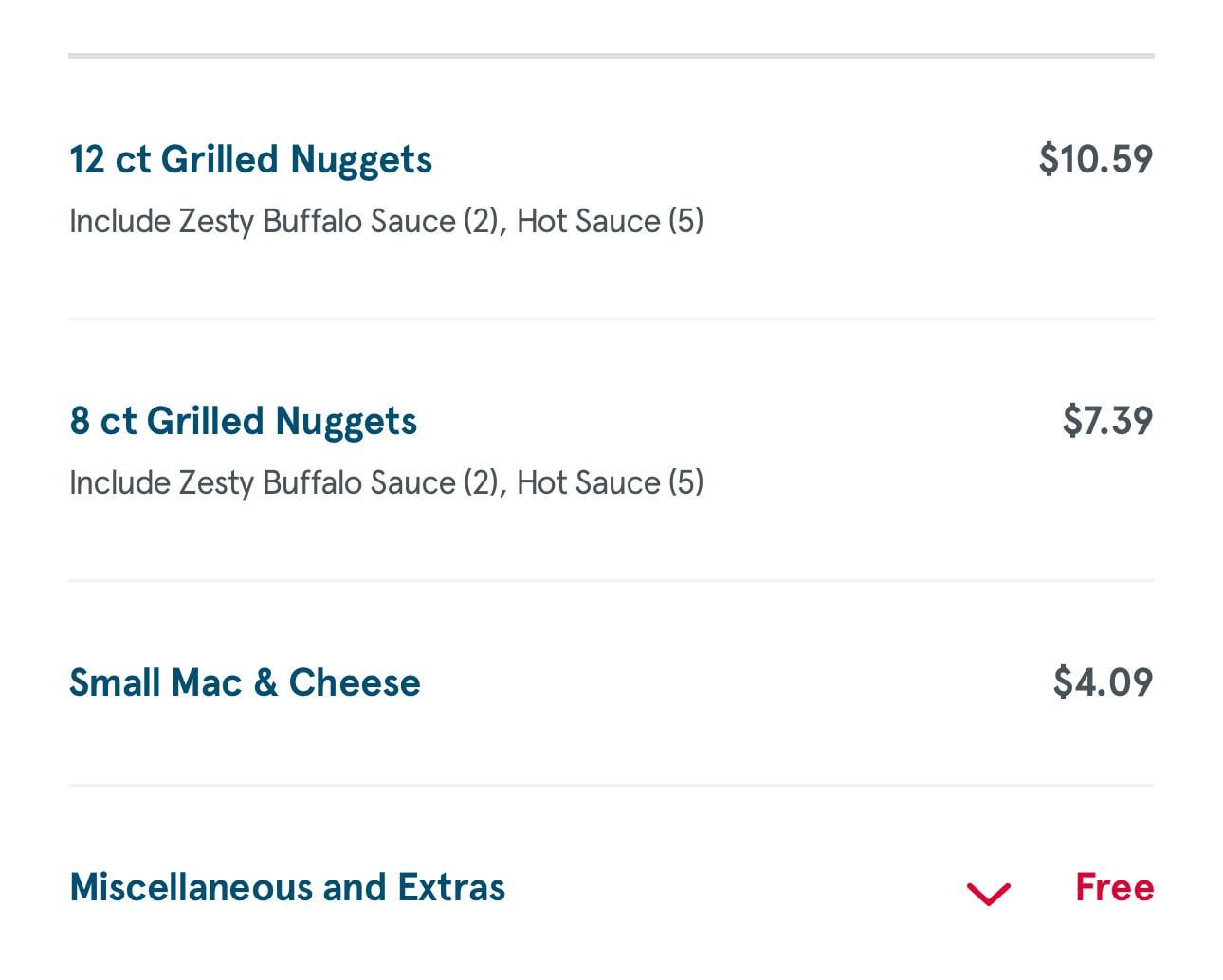The width and height of the screenshot is (1223, 980).
Task: Click Hot Sauce (5) under 12 ct Nuggets
Action: pos(610,222)
